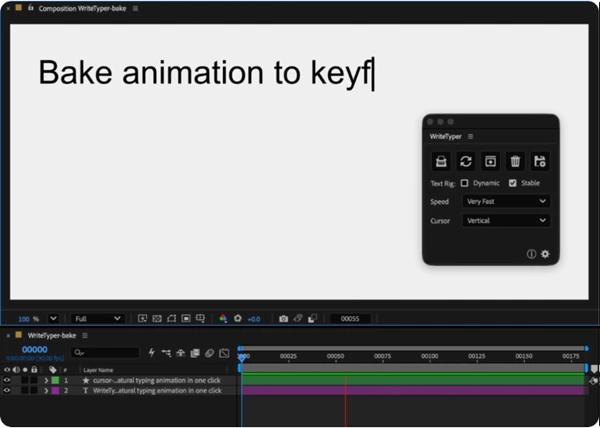The height and width of the screenshot is (428, 600).
Task: Open the Full resolution dropdown
Action: coord(97,319)
